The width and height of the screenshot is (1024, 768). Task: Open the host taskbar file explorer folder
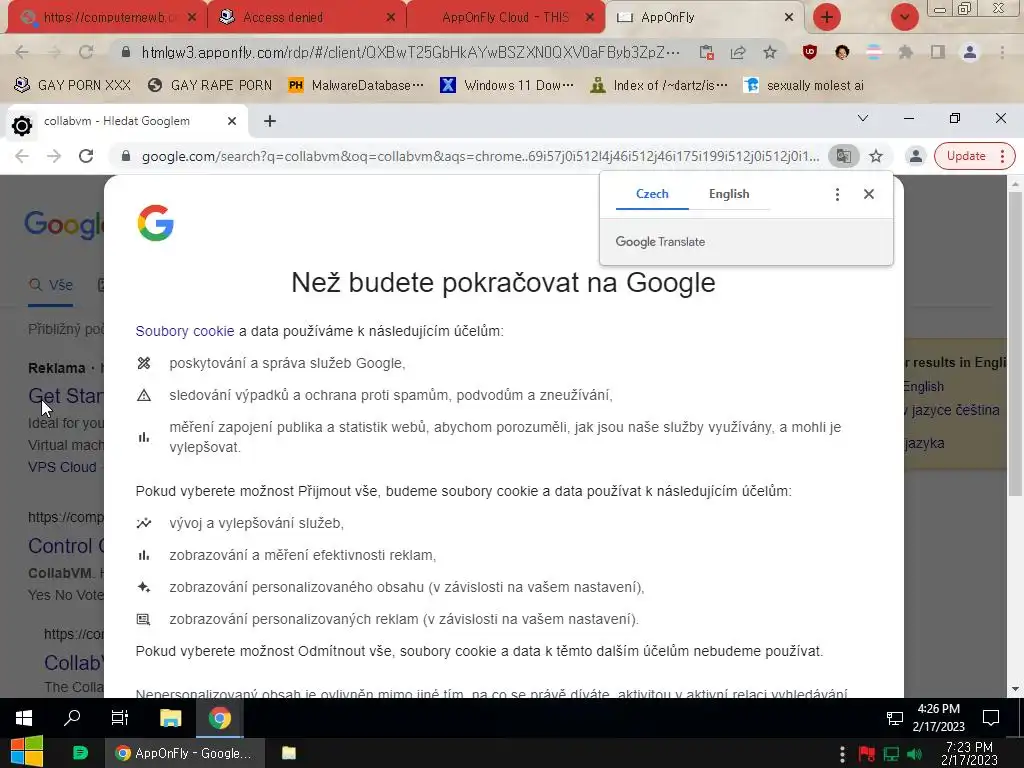click(x=289, y=753)
